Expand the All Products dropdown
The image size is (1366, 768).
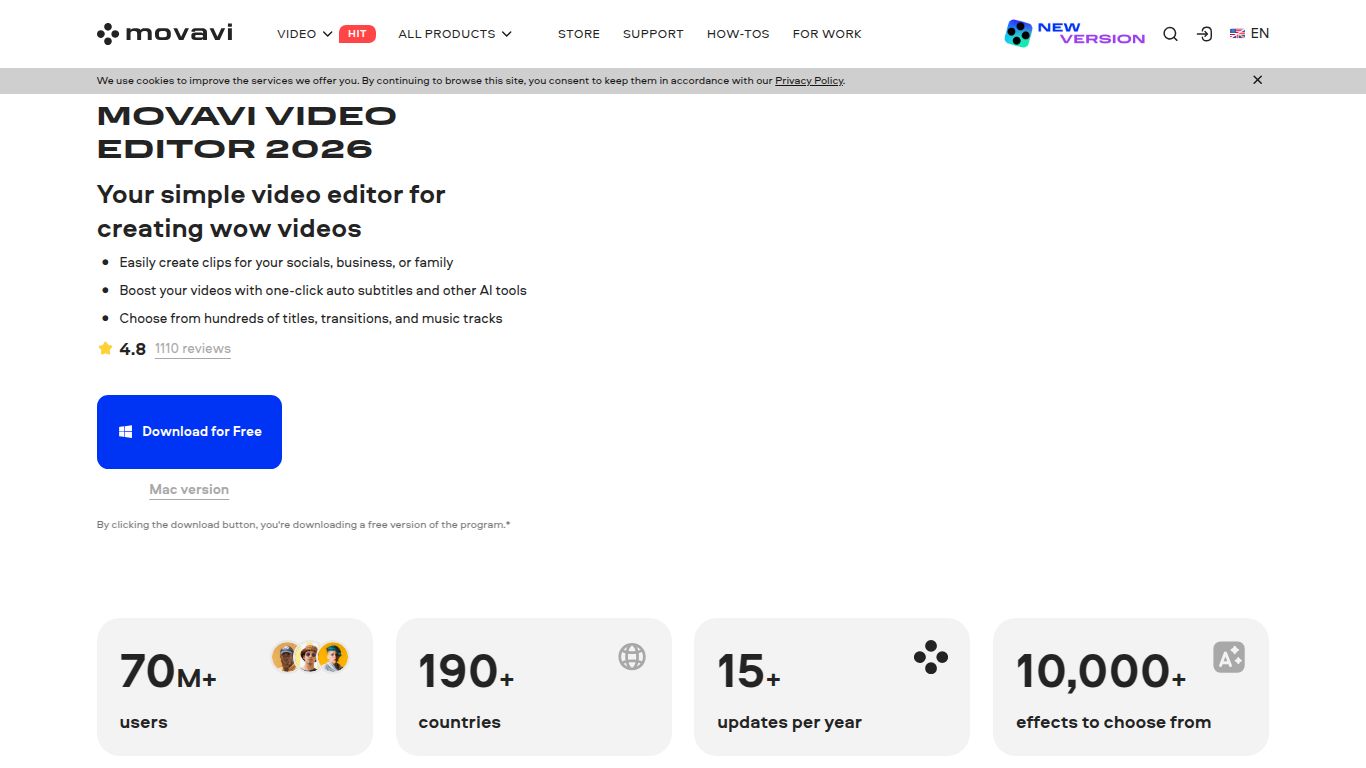[455, 34]
